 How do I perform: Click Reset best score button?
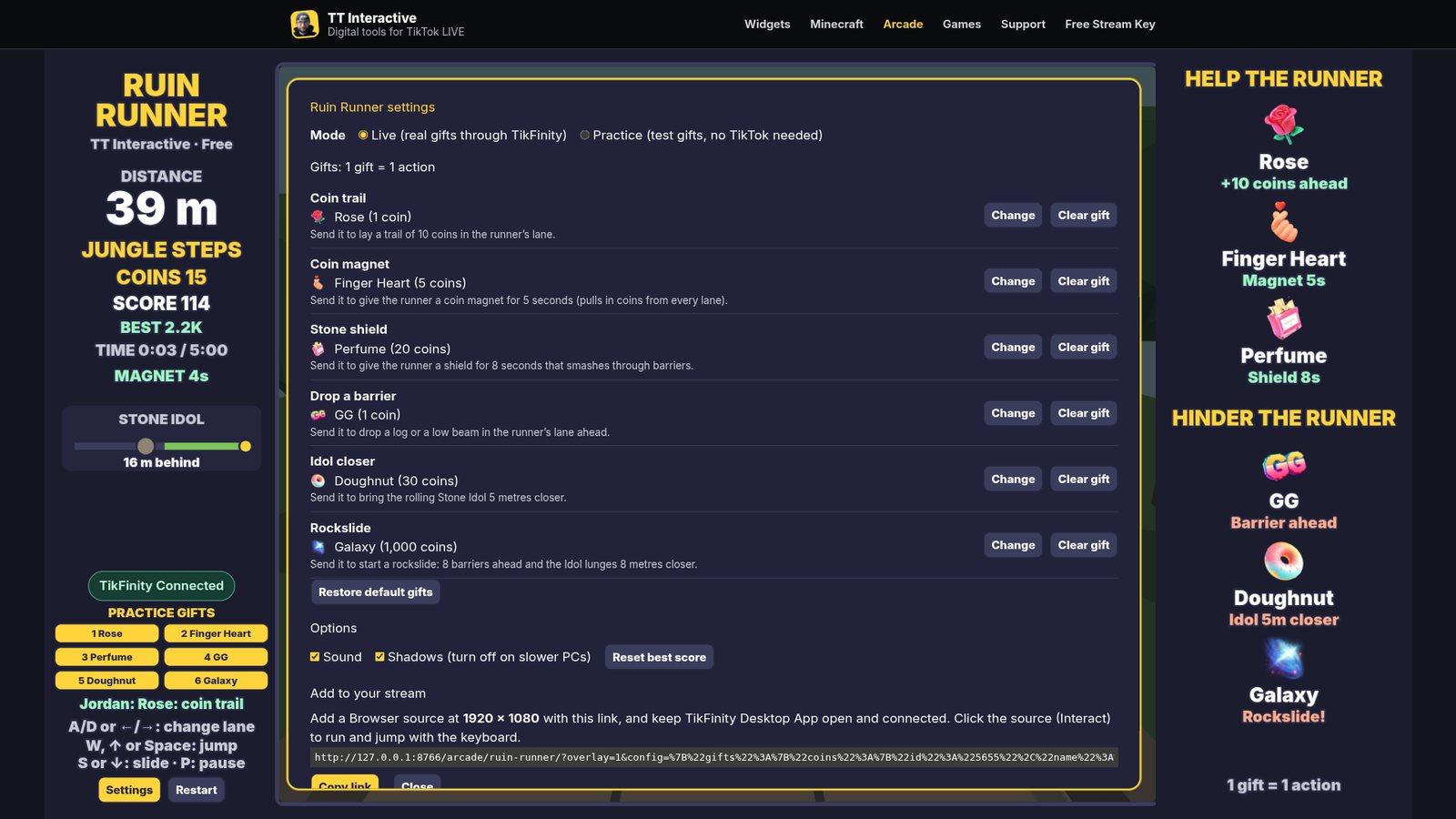pos(659,657)
